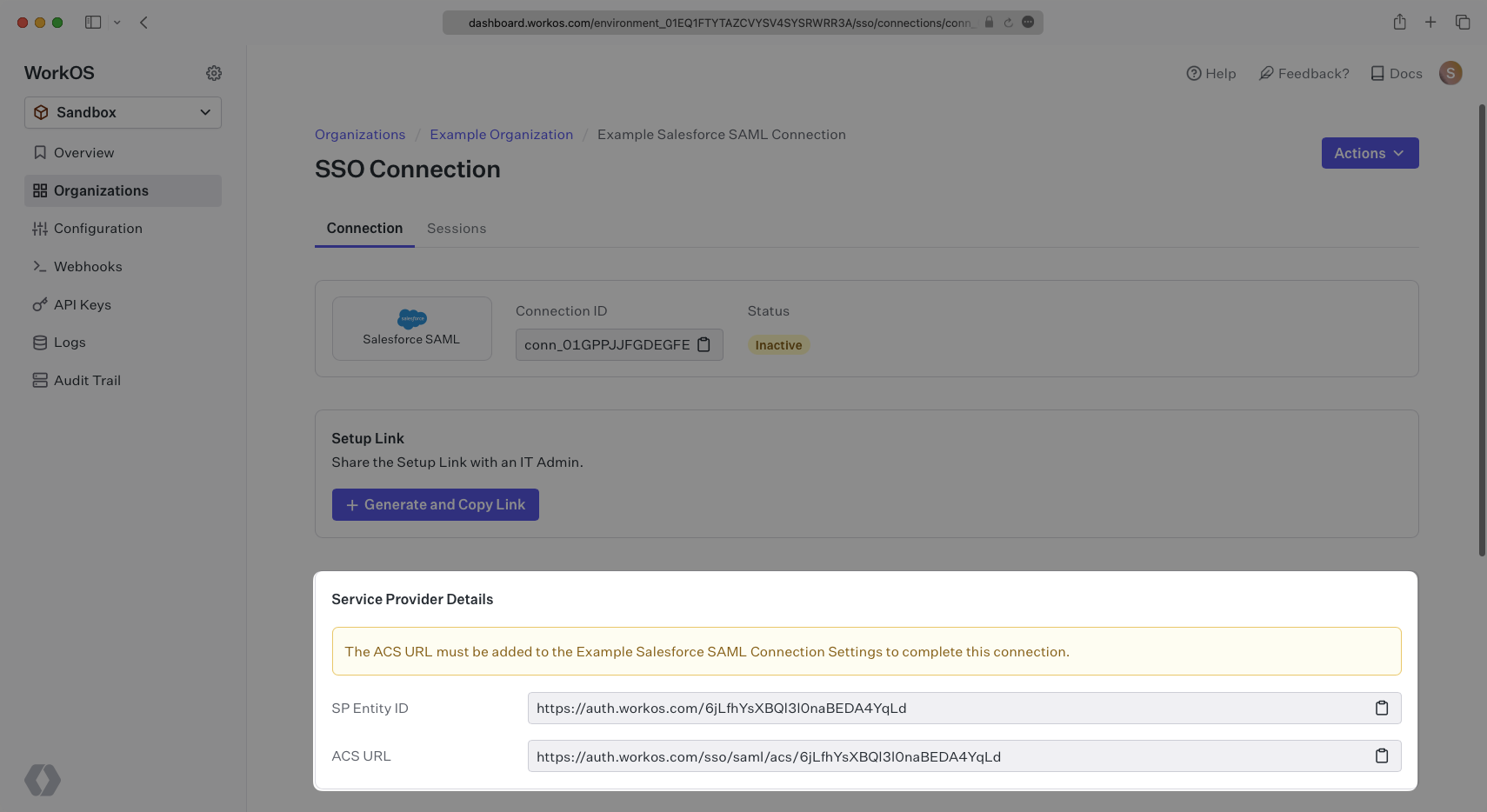Open the account avatar menu

(x=1450, y=73)
